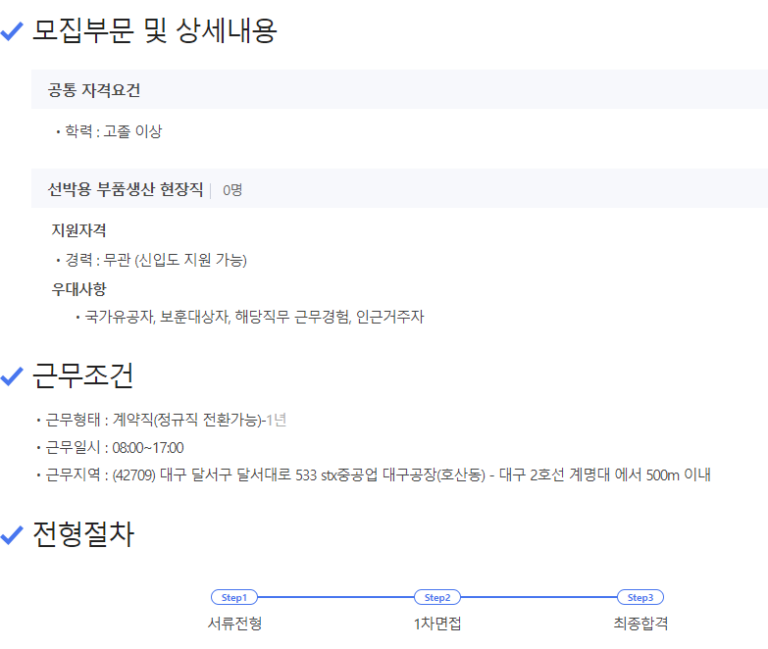
Task: Click the 공통 자격요건 section header
Action: click(94, 91)
